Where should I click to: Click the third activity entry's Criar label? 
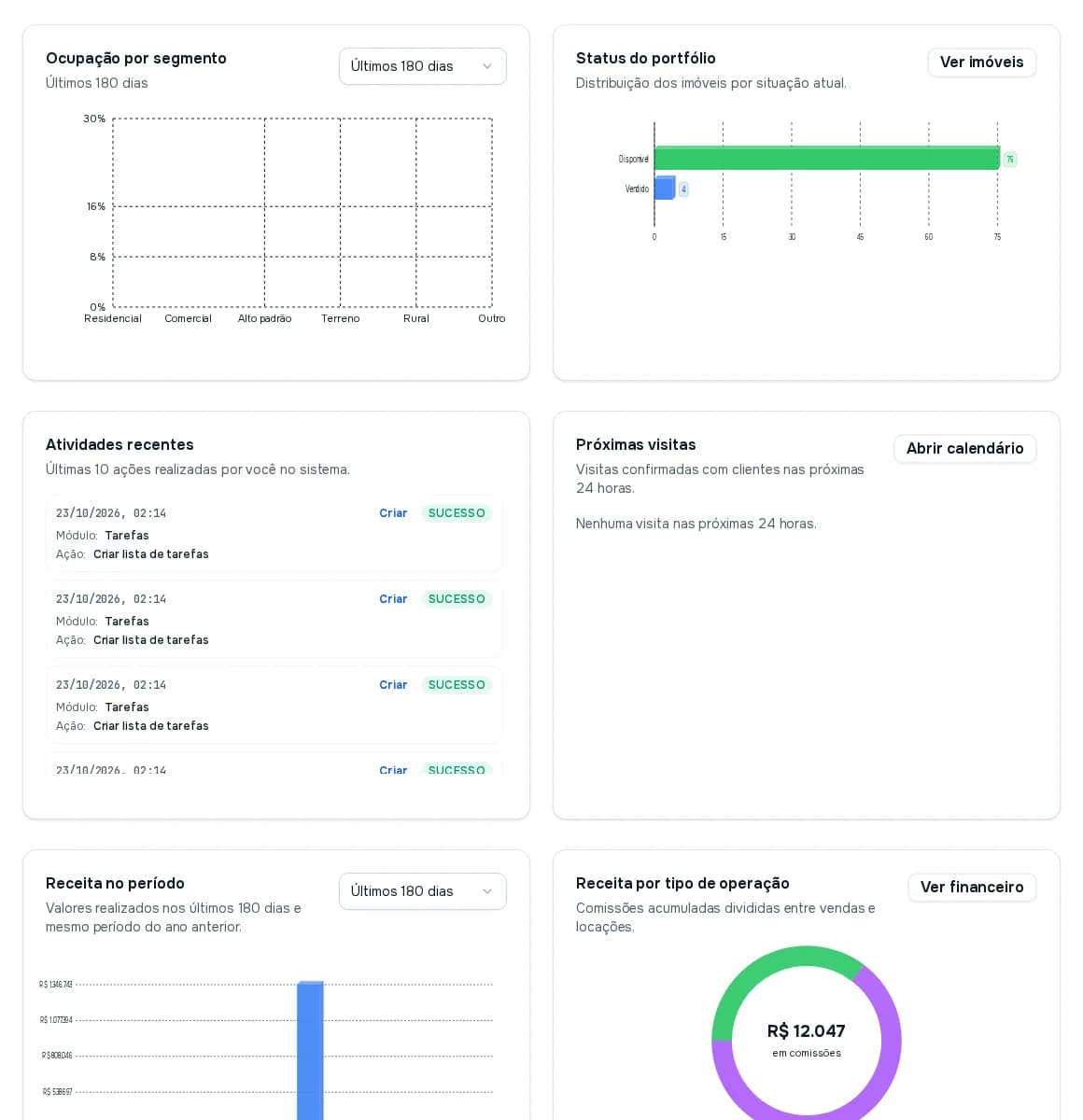[393, 685]
